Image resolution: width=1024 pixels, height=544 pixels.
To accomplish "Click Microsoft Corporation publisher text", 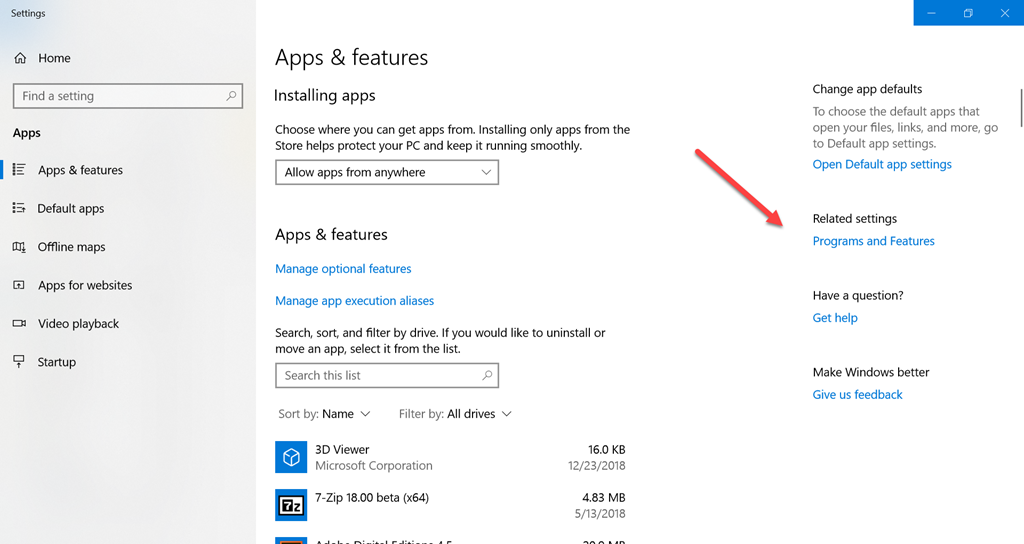I will (x=374, y=466).
